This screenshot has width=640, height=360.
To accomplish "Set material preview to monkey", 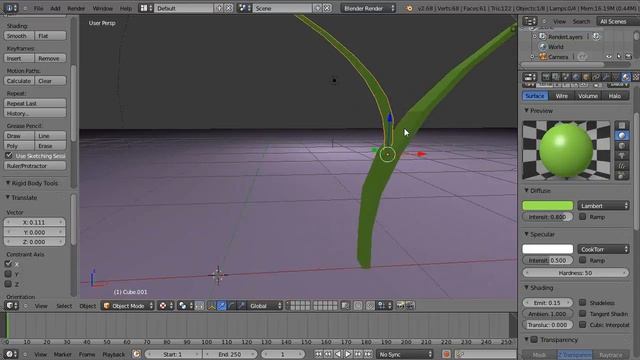I will coord(622,156).
